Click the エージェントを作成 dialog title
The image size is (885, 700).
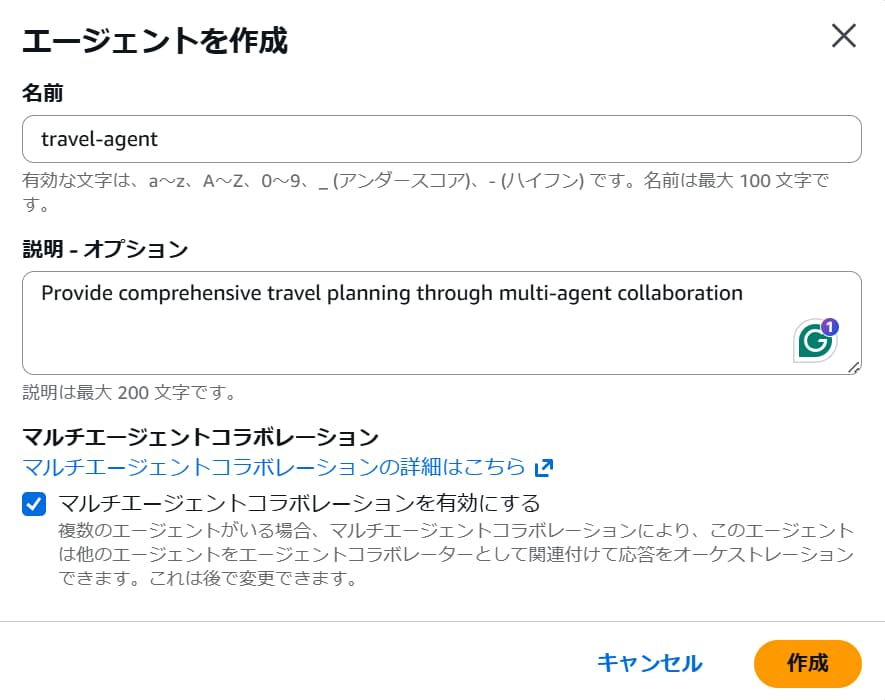pos(155,41)
